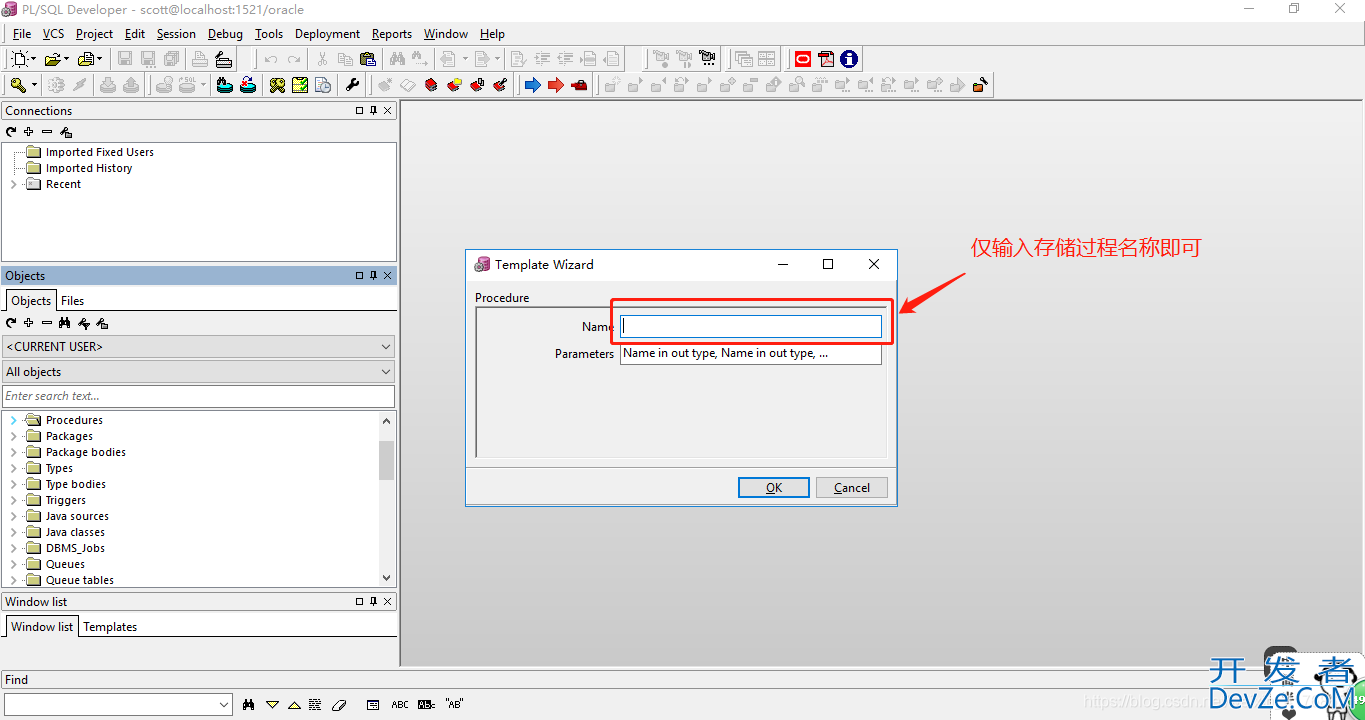Add a connection with the plus icon
Screen dimensions: 1365x720
coord(29,132)
